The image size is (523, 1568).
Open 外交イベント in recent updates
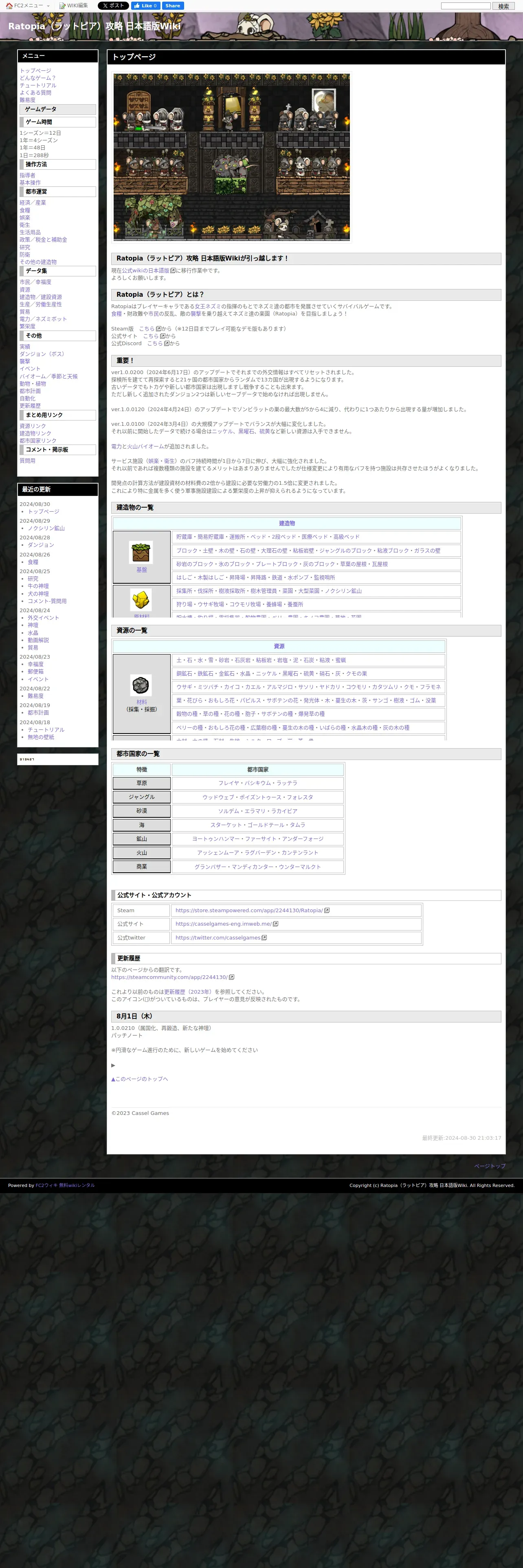(x=44, y=618)
